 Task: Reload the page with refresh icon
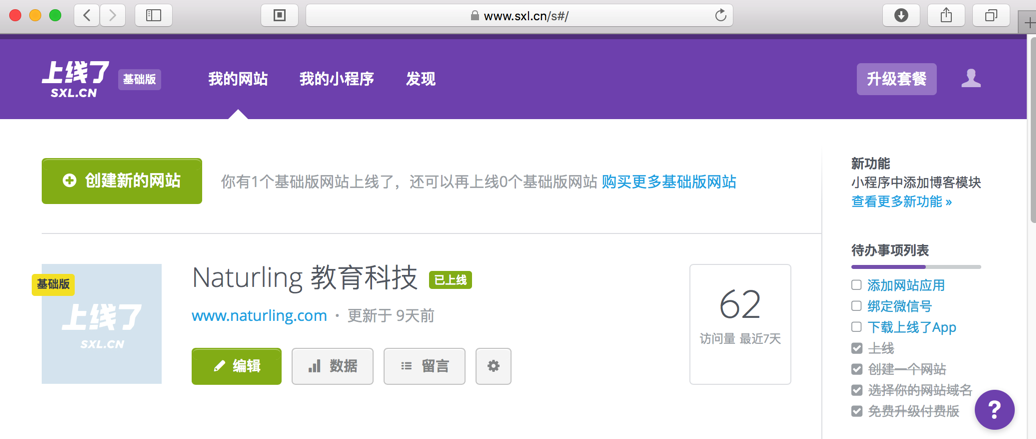point(721,15)
